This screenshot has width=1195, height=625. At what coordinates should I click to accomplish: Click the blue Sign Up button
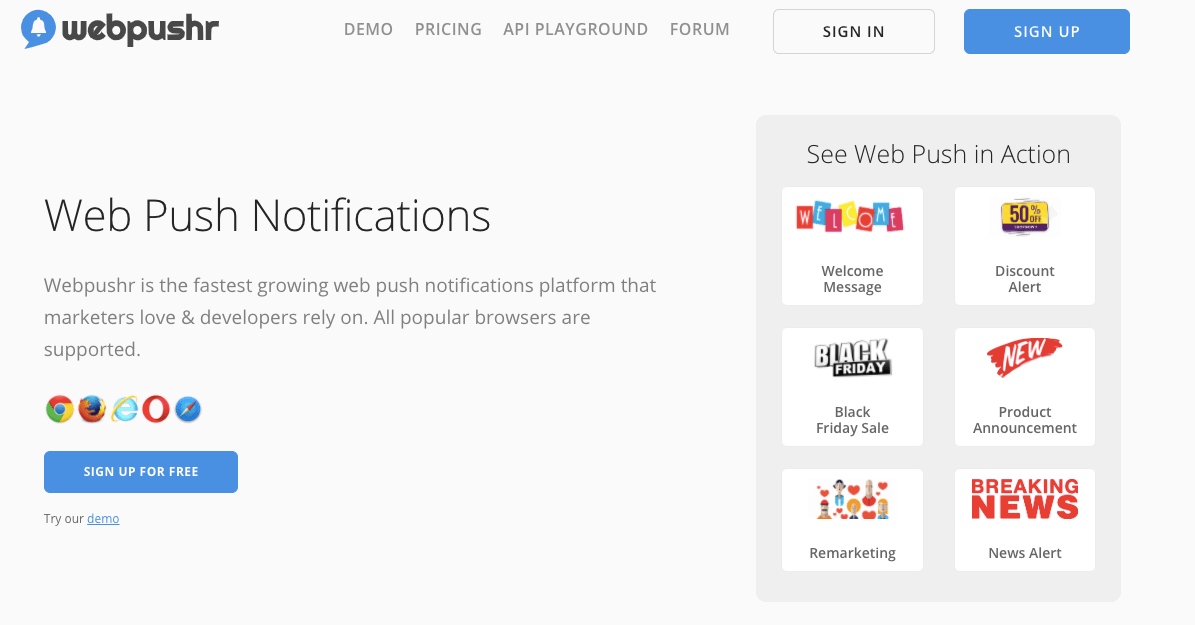coord(1046,31)
